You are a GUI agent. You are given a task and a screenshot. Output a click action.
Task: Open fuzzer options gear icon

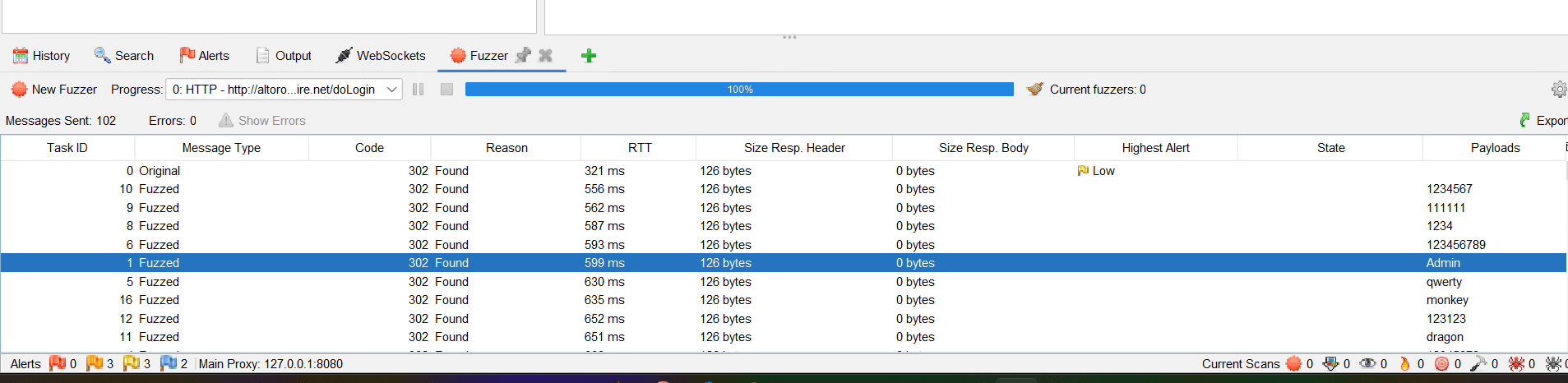[x=1559, y=90]
